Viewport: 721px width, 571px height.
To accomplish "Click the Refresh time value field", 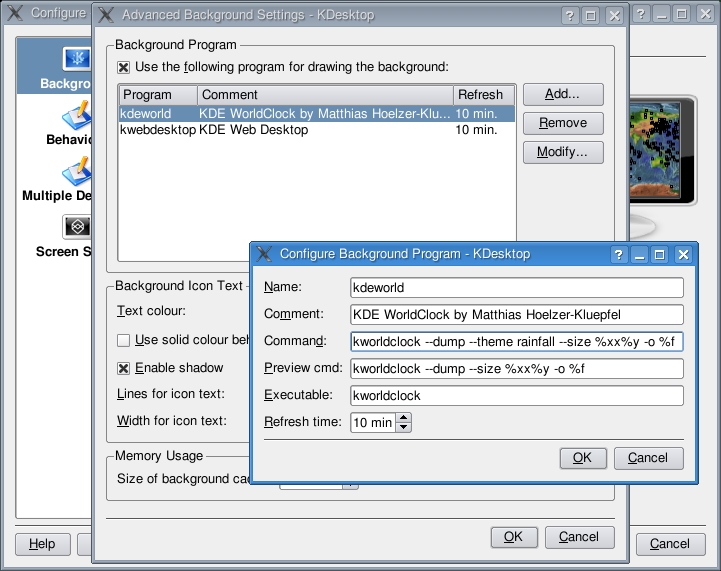I will click(373, 423).
